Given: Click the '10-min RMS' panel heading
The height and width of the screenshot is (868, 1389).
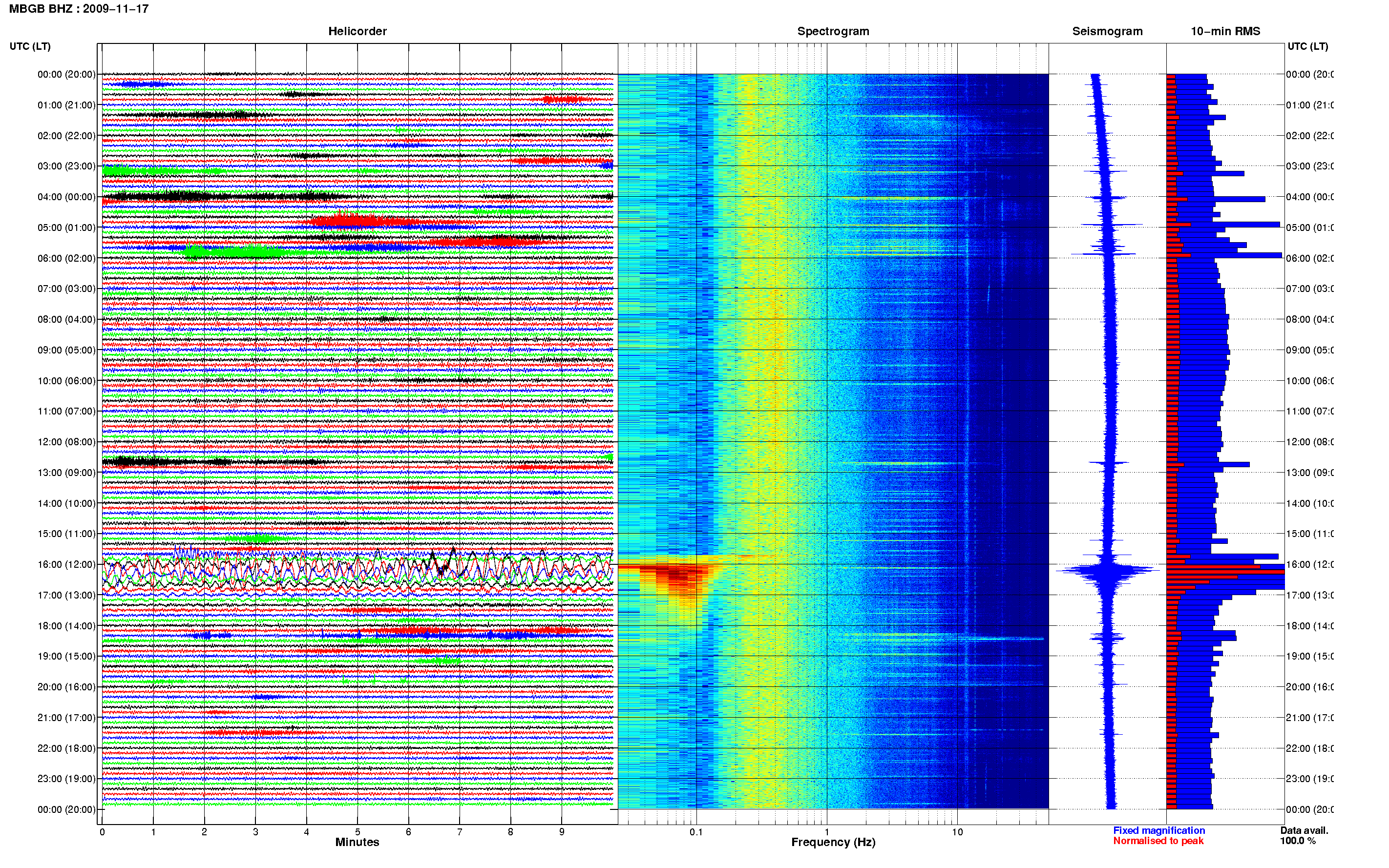Looking at the screenshot, I should 1225,31.
